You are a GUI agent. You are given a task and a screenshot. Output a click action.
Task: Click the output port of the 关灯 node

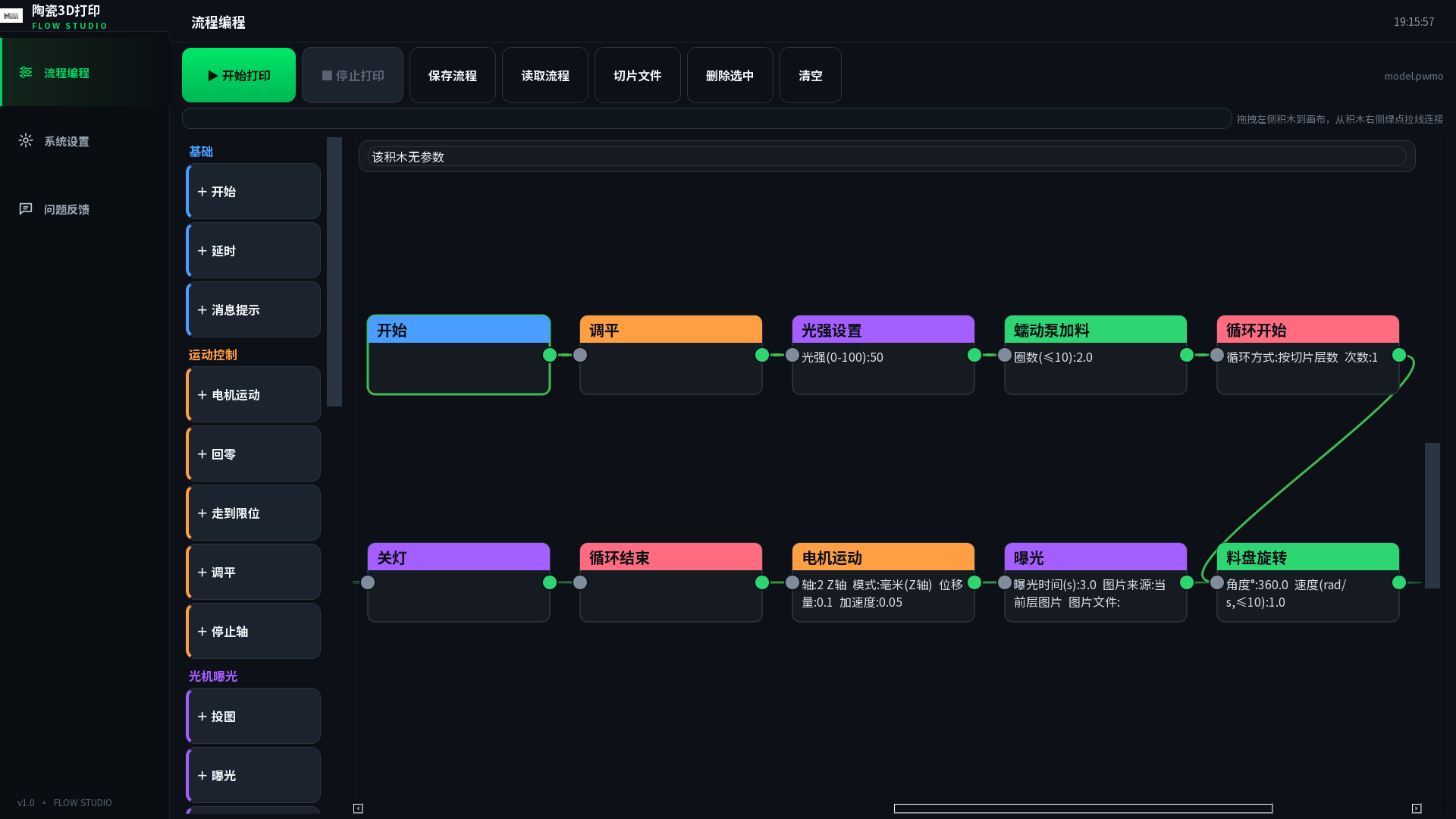(550, 582)
